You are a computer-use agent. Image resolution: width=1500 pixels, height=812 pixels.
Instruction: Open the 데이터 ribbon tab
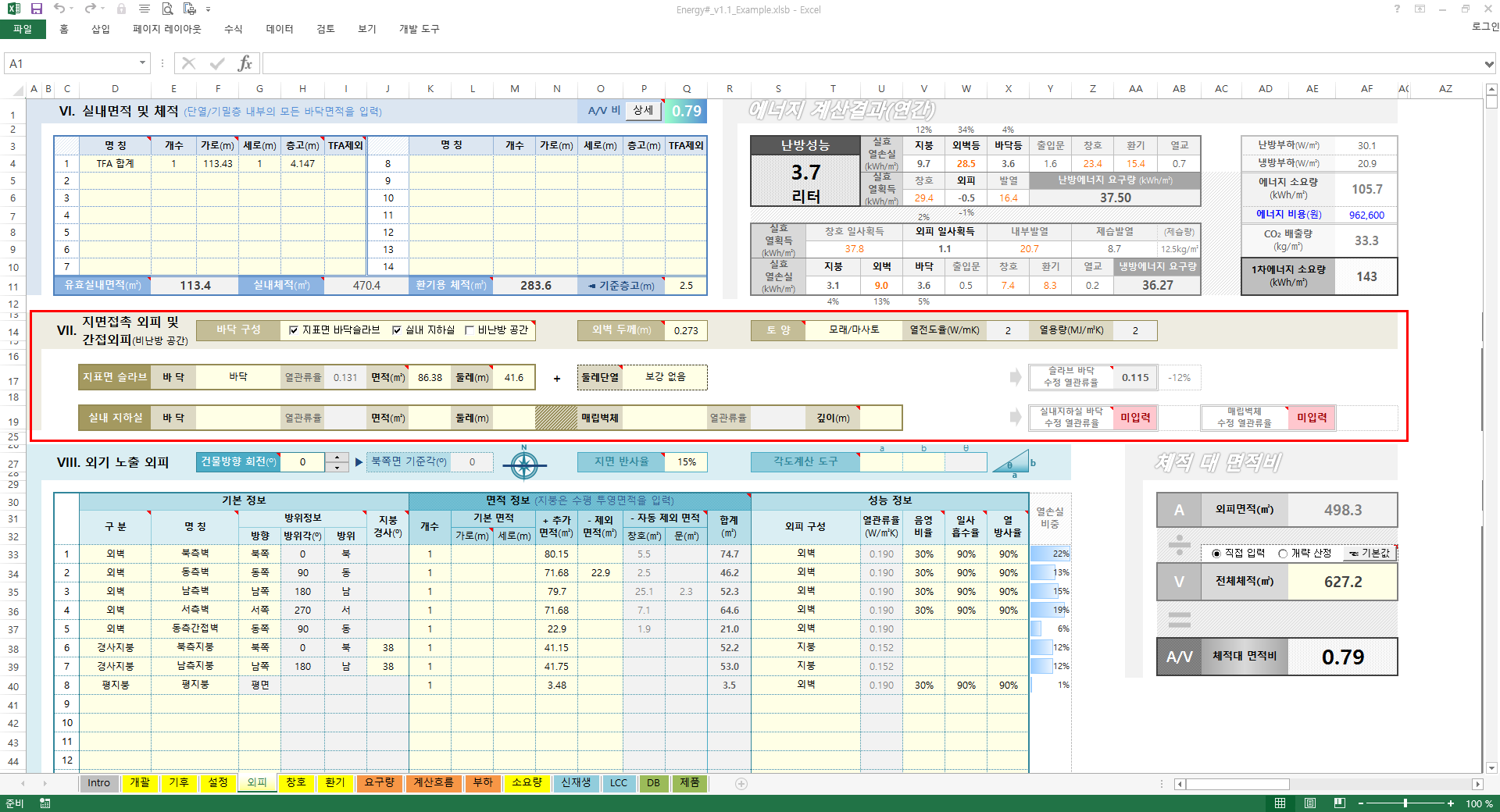pos(279,29)
